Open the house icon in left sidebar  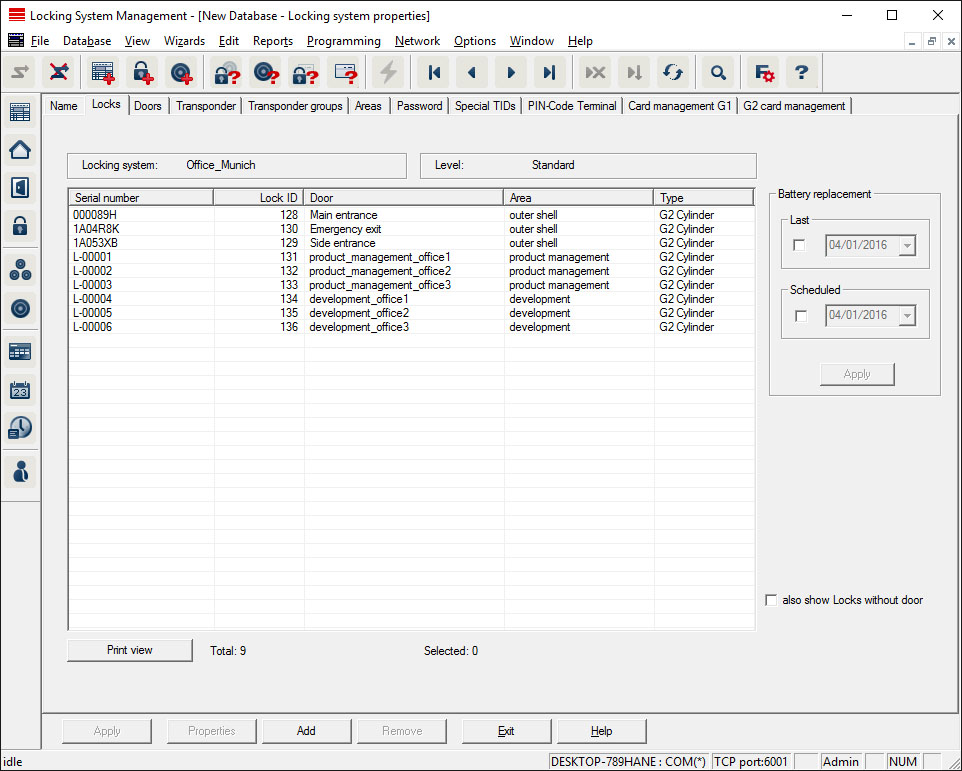pyautogui.click(x=20, y=150)
